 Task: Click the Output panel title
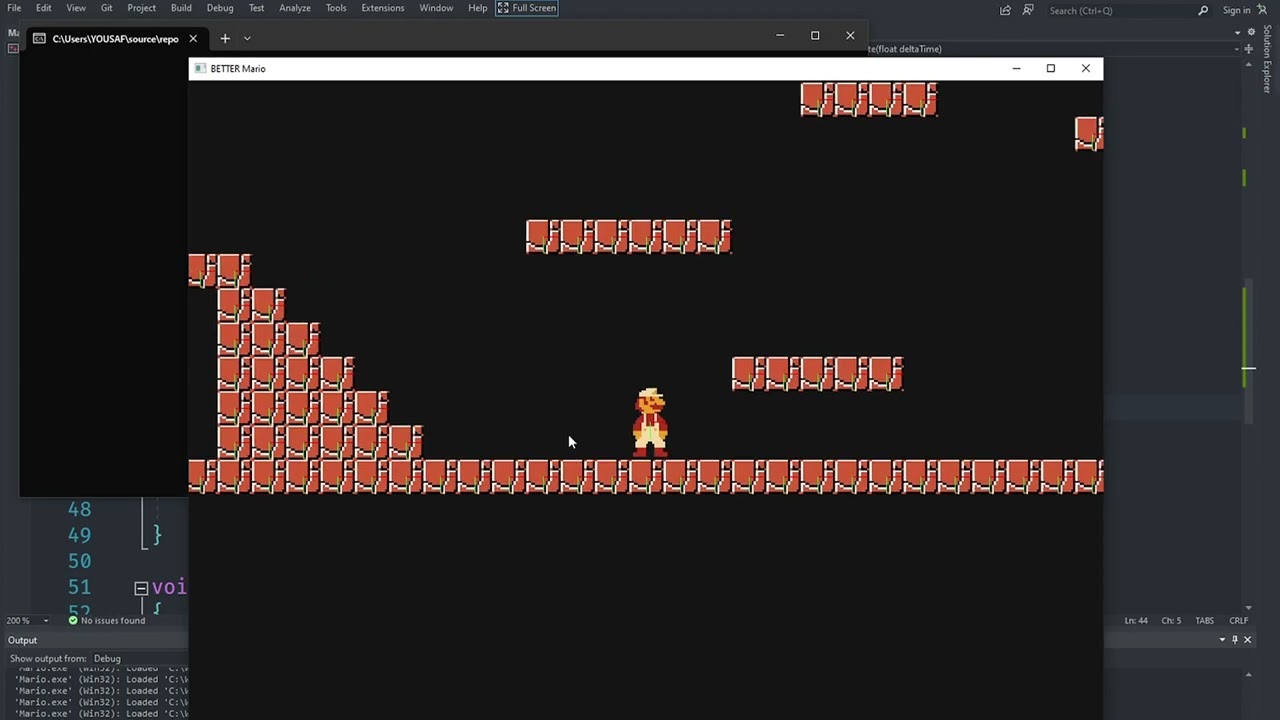22,640
